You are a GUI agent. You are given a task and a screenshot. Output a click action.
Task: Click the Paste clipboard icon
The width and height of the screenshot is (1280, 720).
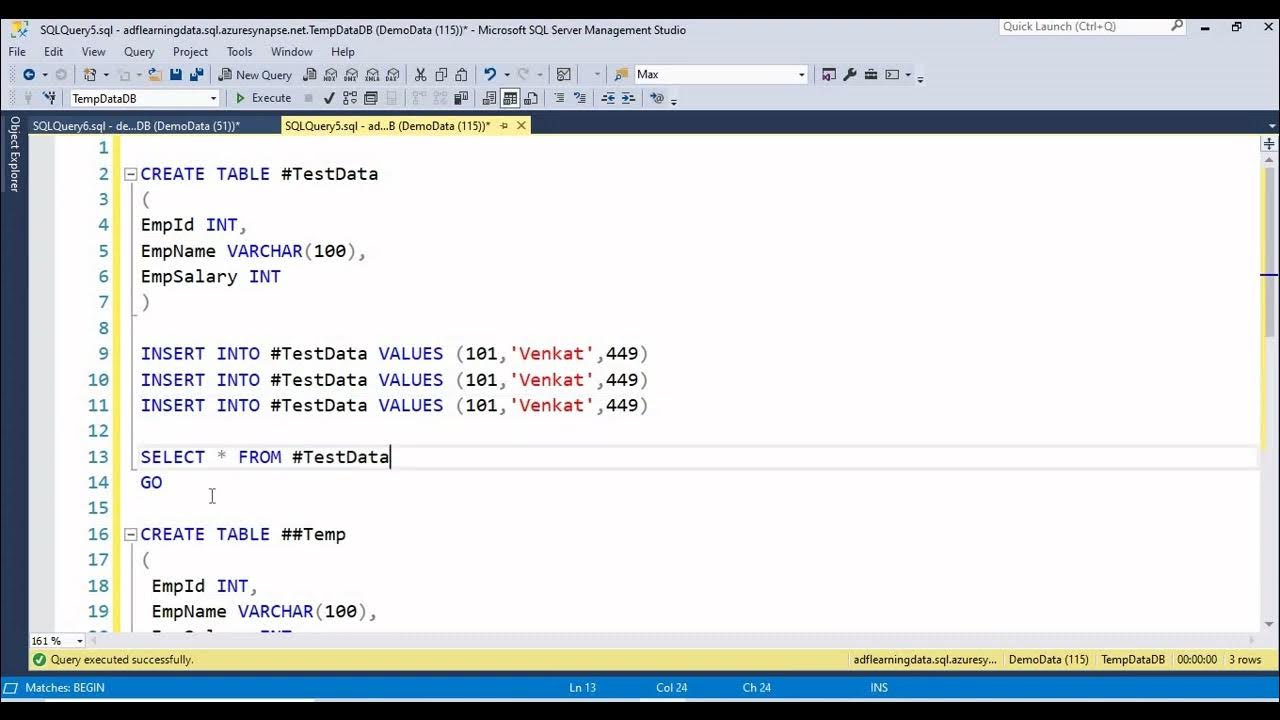click(x=462, y=74)
